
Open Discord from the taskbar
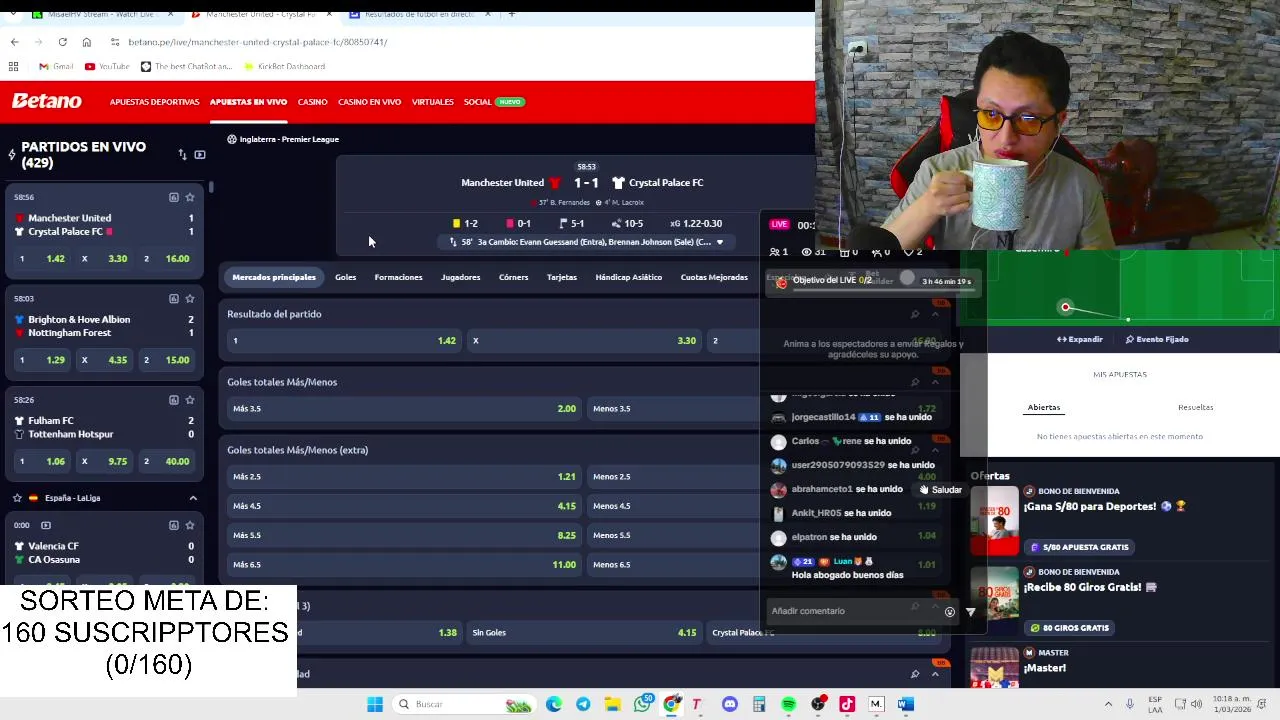click(730, 704)
